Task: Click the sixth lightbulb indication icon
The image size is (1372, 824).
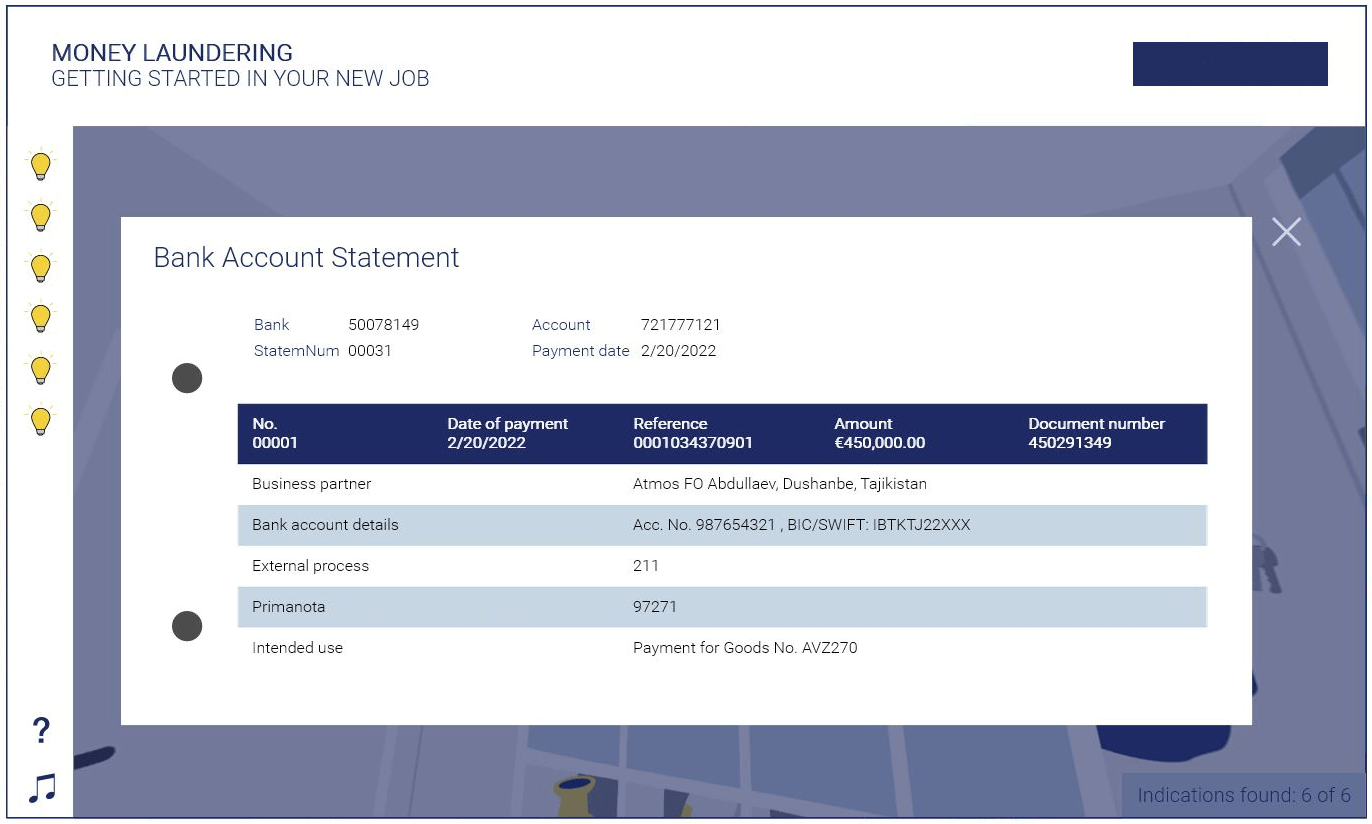Action: coord(40,421)
